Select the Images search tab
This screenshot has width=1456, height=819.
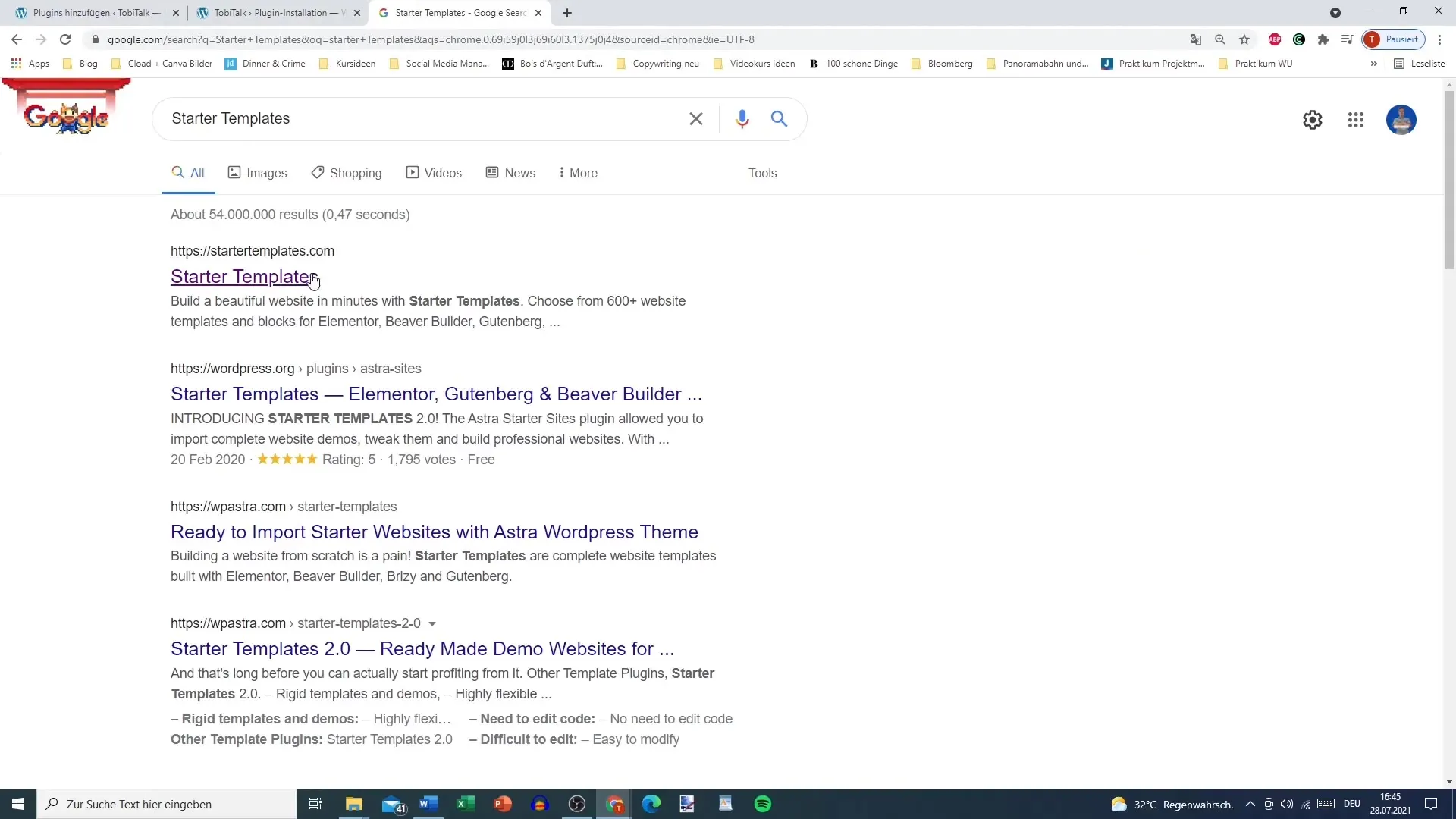(x=258, y=172)
